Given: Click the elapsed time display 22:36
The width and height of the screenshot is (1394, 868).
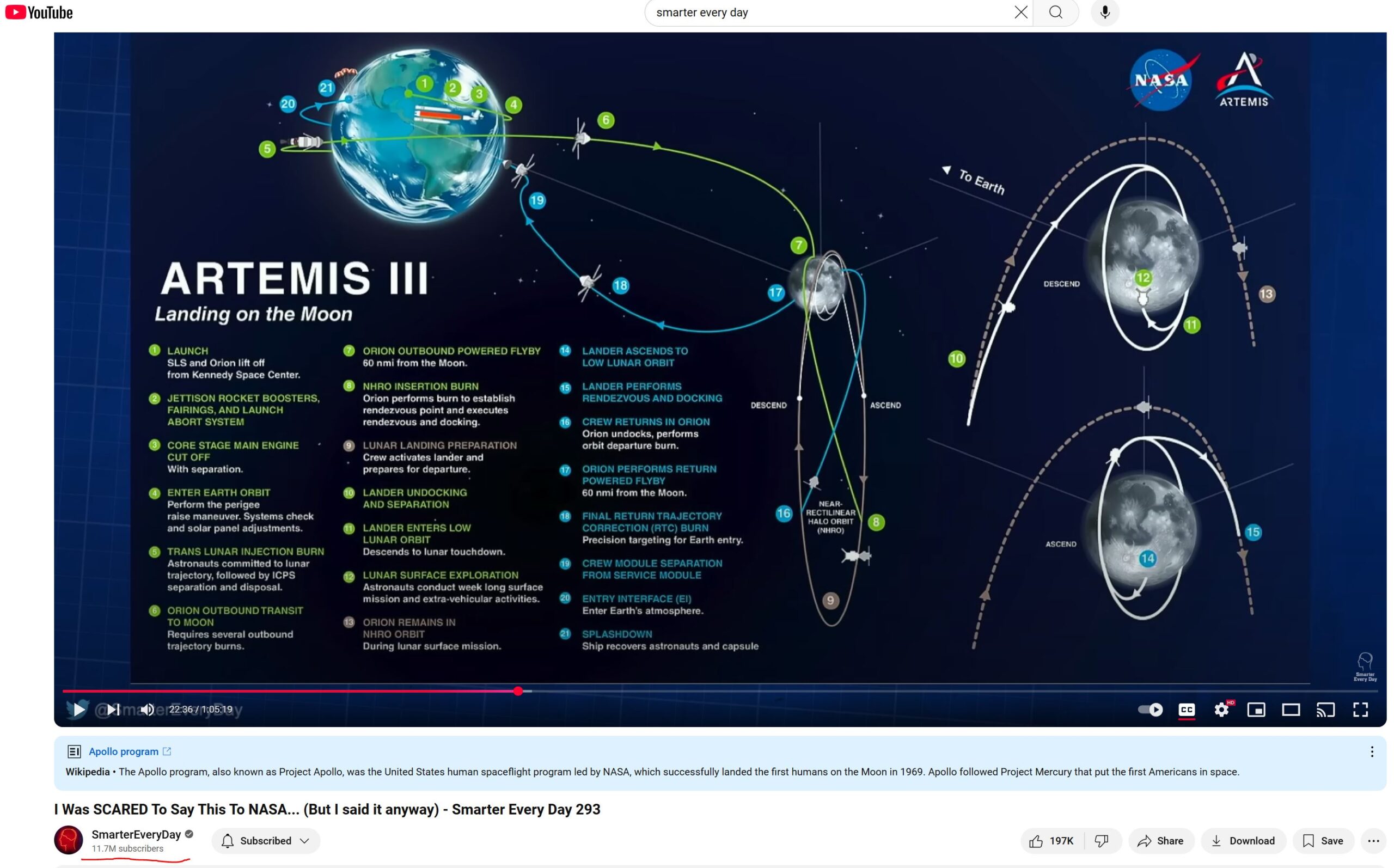Looking at the screenshot, I should pos(181,710).
